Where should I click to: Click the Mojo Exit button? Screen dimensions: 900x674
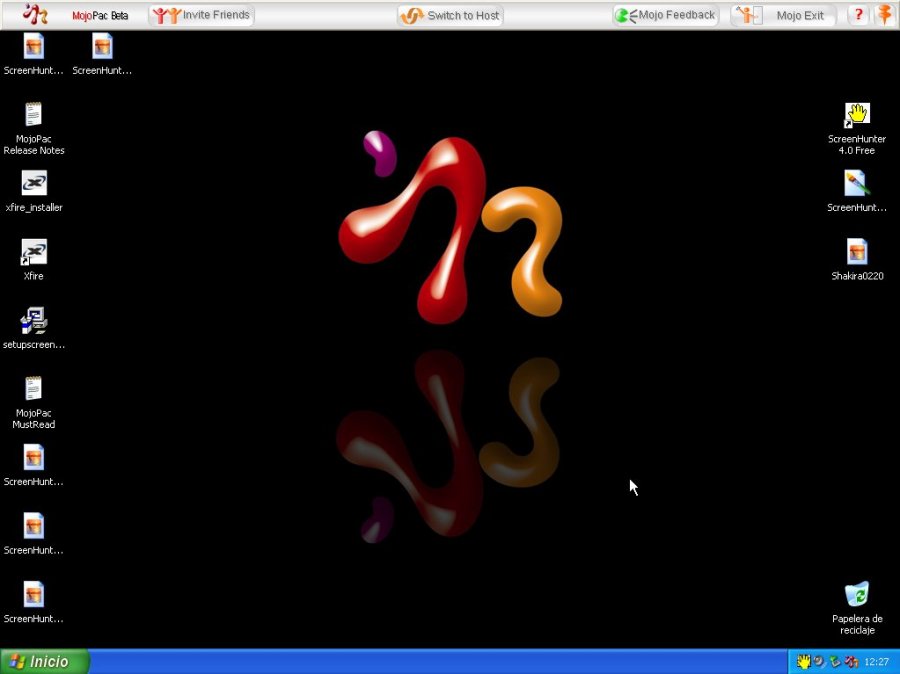pyautogui.click(x=783, y=16)
